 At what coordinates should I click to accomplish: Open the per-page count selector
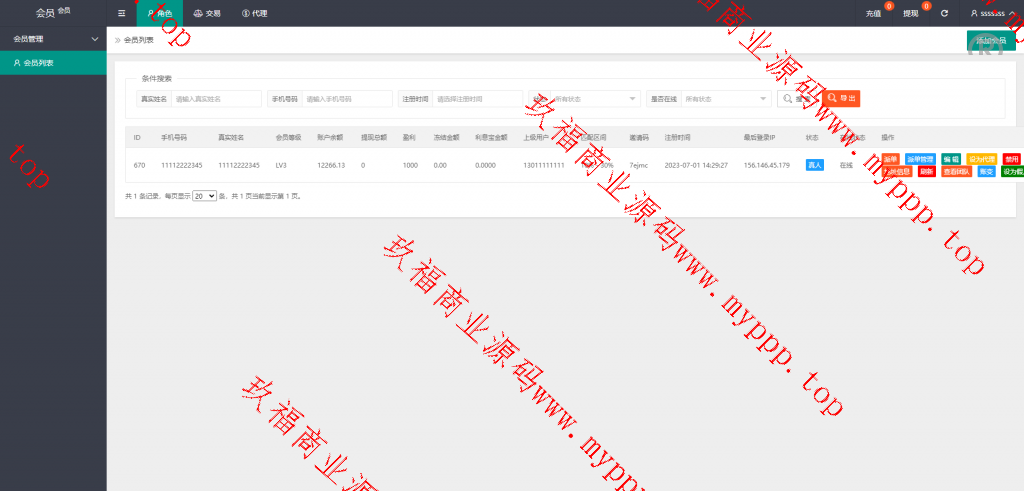pos(205,197)
